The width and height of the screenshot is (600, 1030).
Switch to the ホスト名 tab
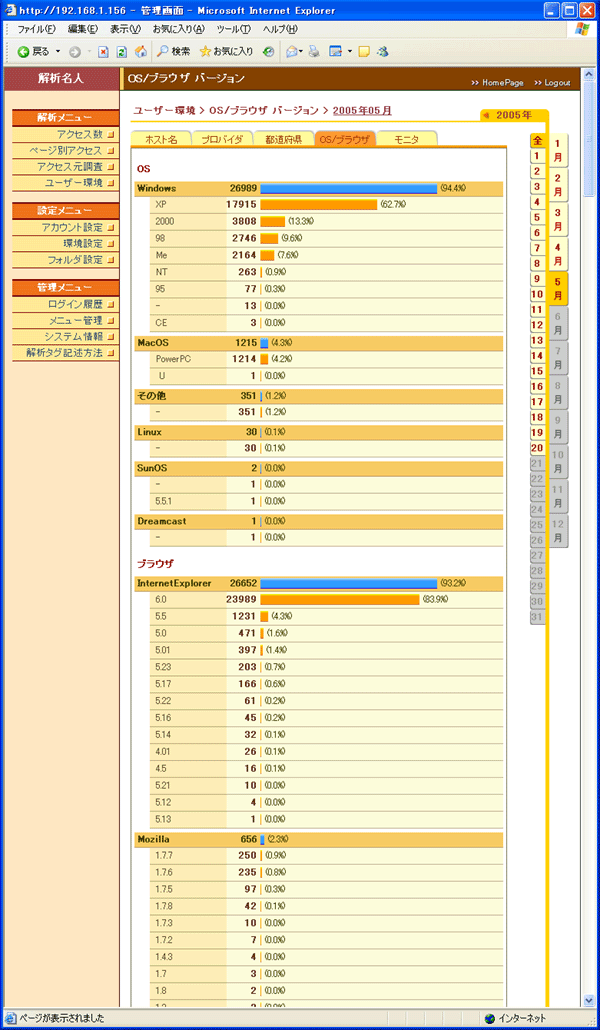coord(161,139)
